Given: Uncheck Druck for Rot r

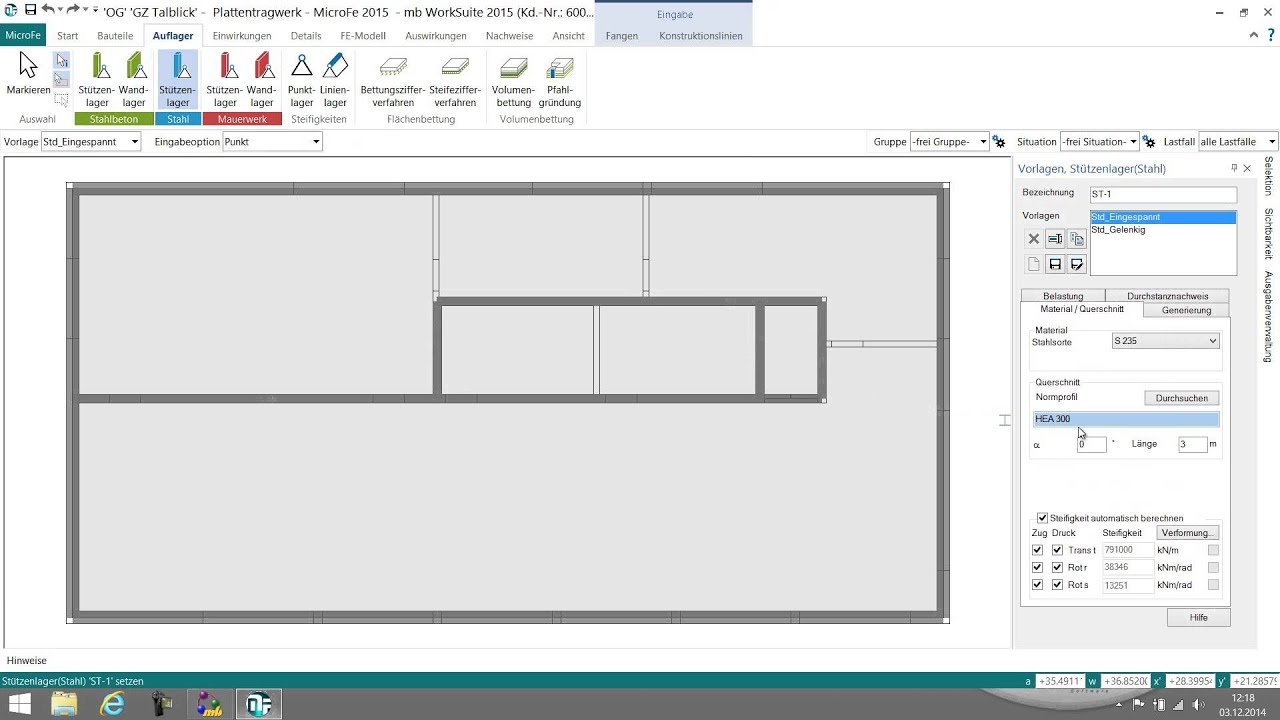Looking at the screenshot, I should 1057,567.
